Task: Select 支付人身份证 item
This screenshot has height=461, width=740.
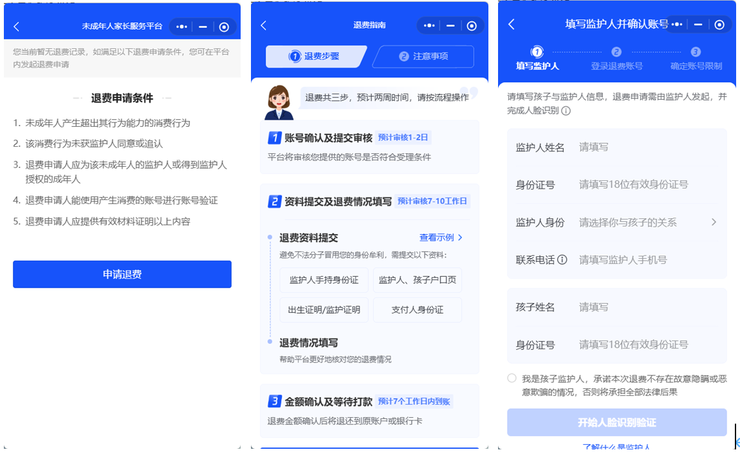Action: (x=417, y=310)
